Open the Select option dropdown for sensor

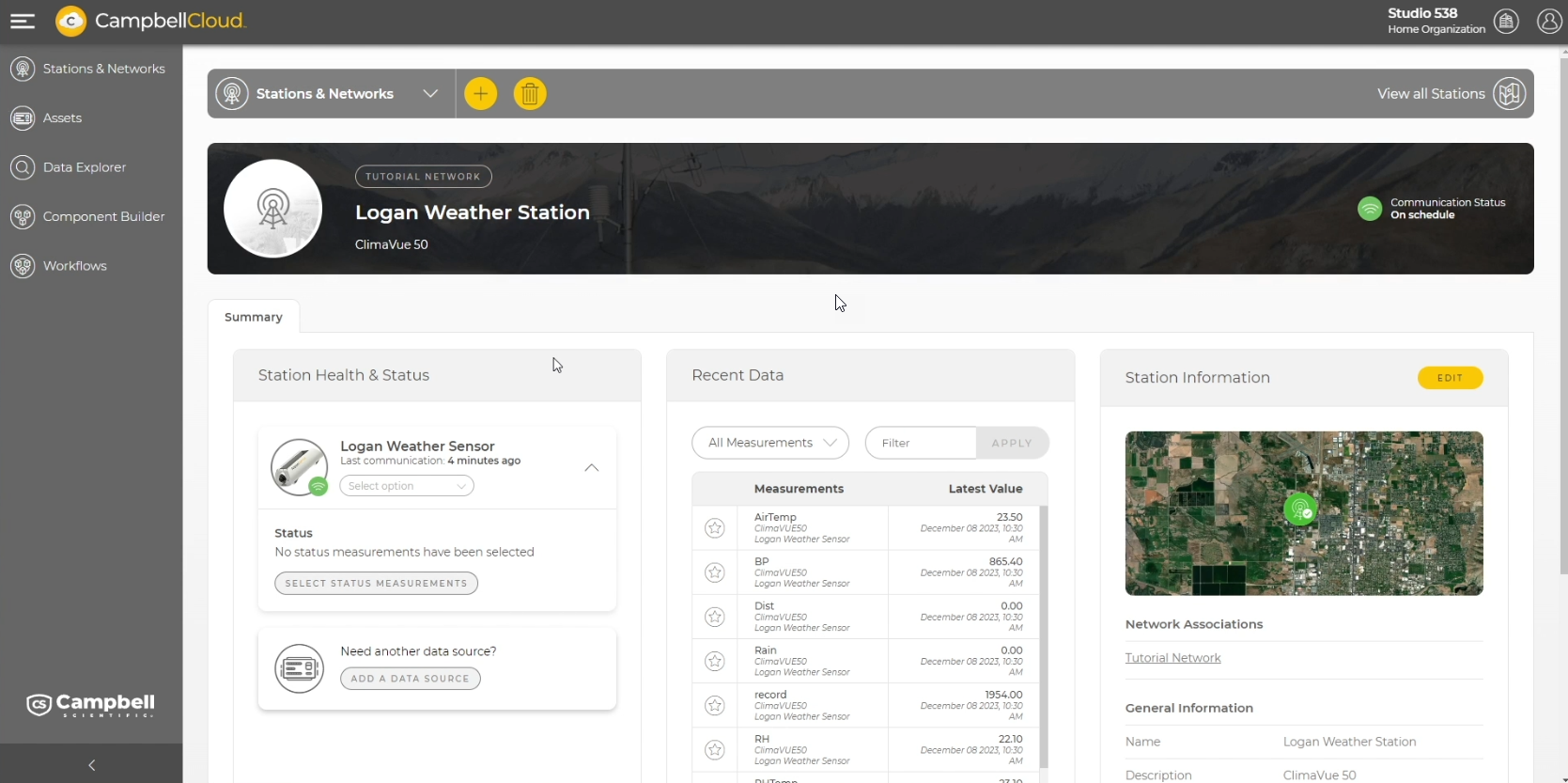[x=407, y=486]
